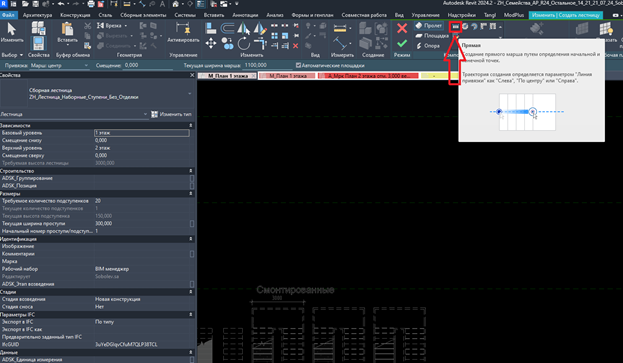This screenshot has width=623, height=363.
Task: Collapse the Параметры IFC section
Action: (191, 315)
